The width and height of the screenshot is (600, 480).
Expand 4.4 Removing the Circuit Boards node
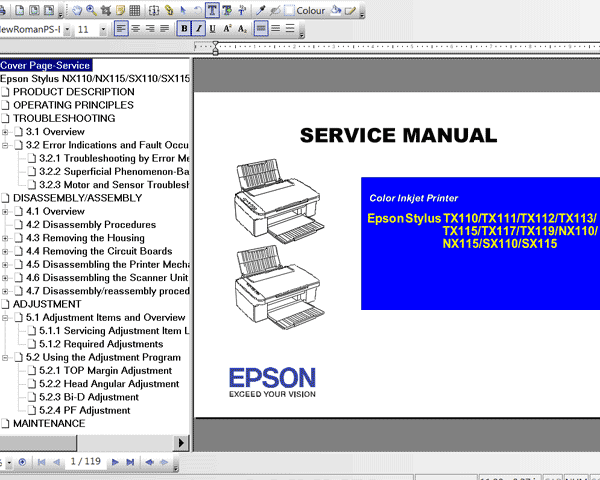pyautogui.click(x=5, y=251)
